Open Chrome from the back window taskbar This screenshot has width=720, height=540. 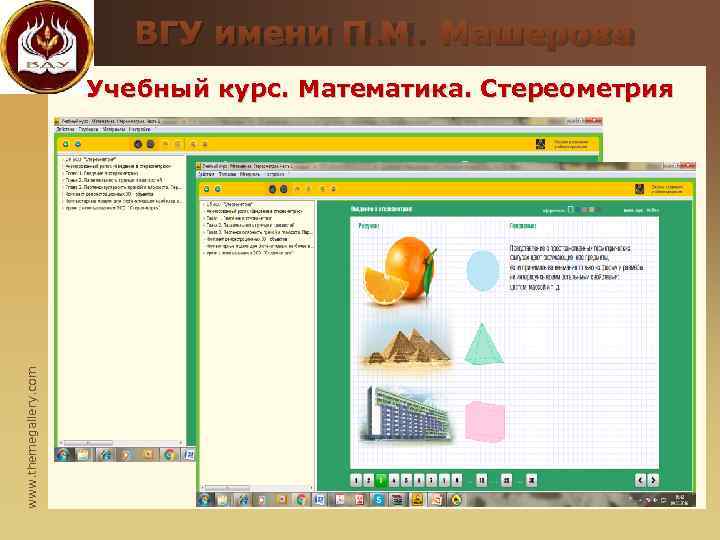pyautogui.click(x=170, y=455)
